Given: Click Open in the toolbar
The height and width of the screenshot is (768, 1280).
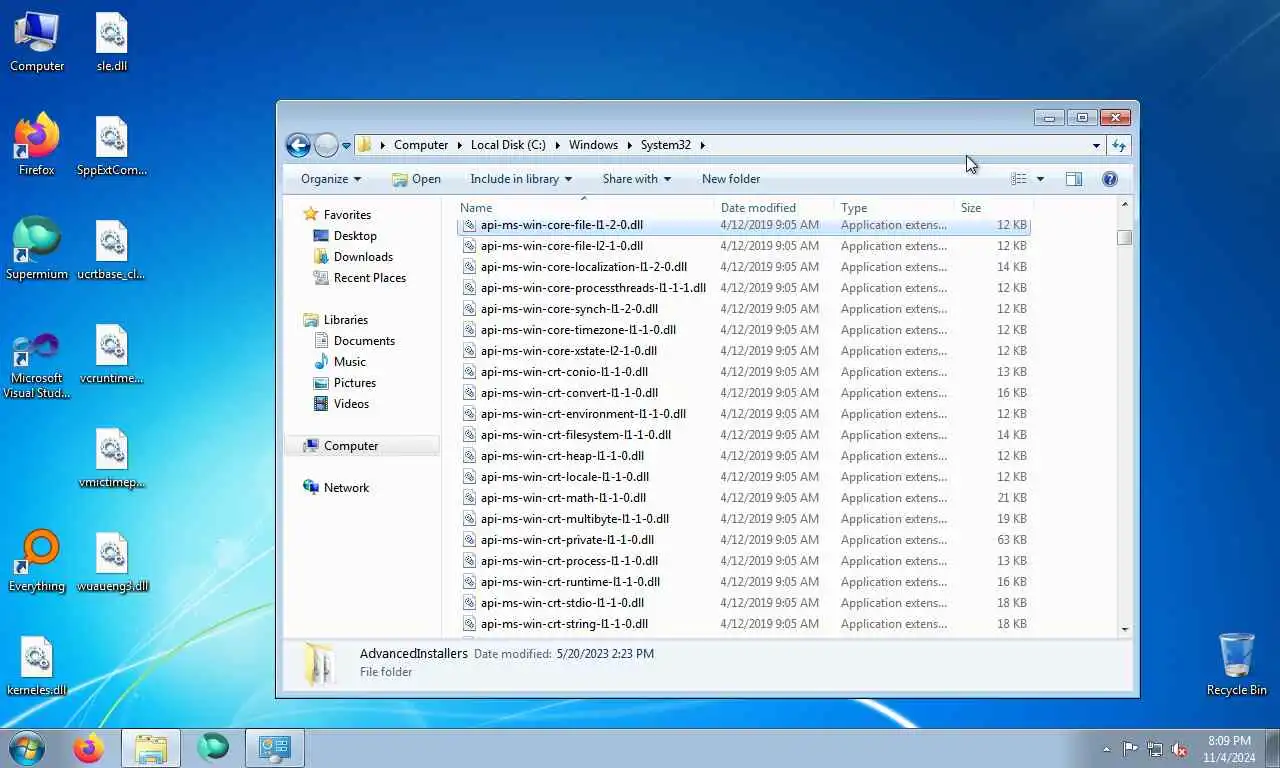Looking at the screenshot, I should coord(416,179).
